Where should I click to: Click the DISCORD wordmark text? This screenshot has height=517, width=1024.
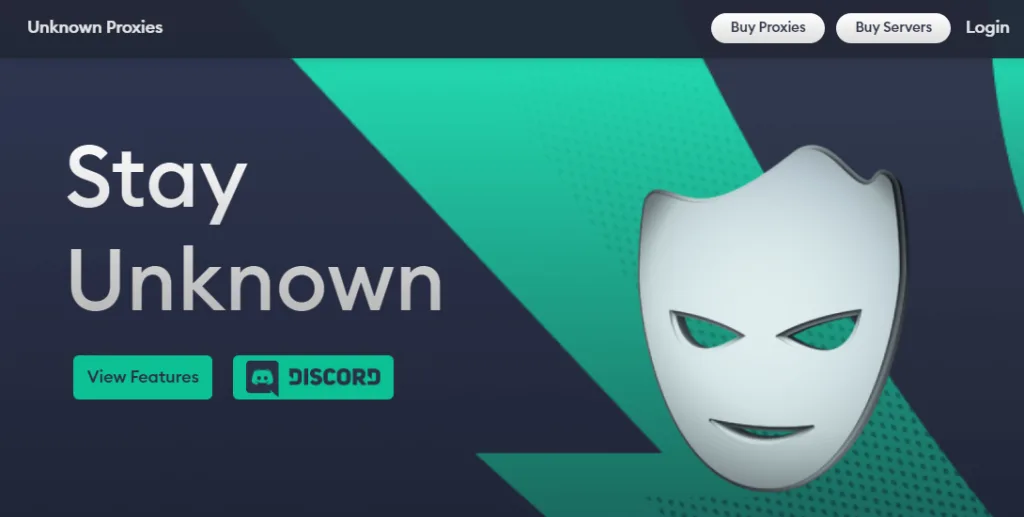pyautogui.click(x=334, y=377)
